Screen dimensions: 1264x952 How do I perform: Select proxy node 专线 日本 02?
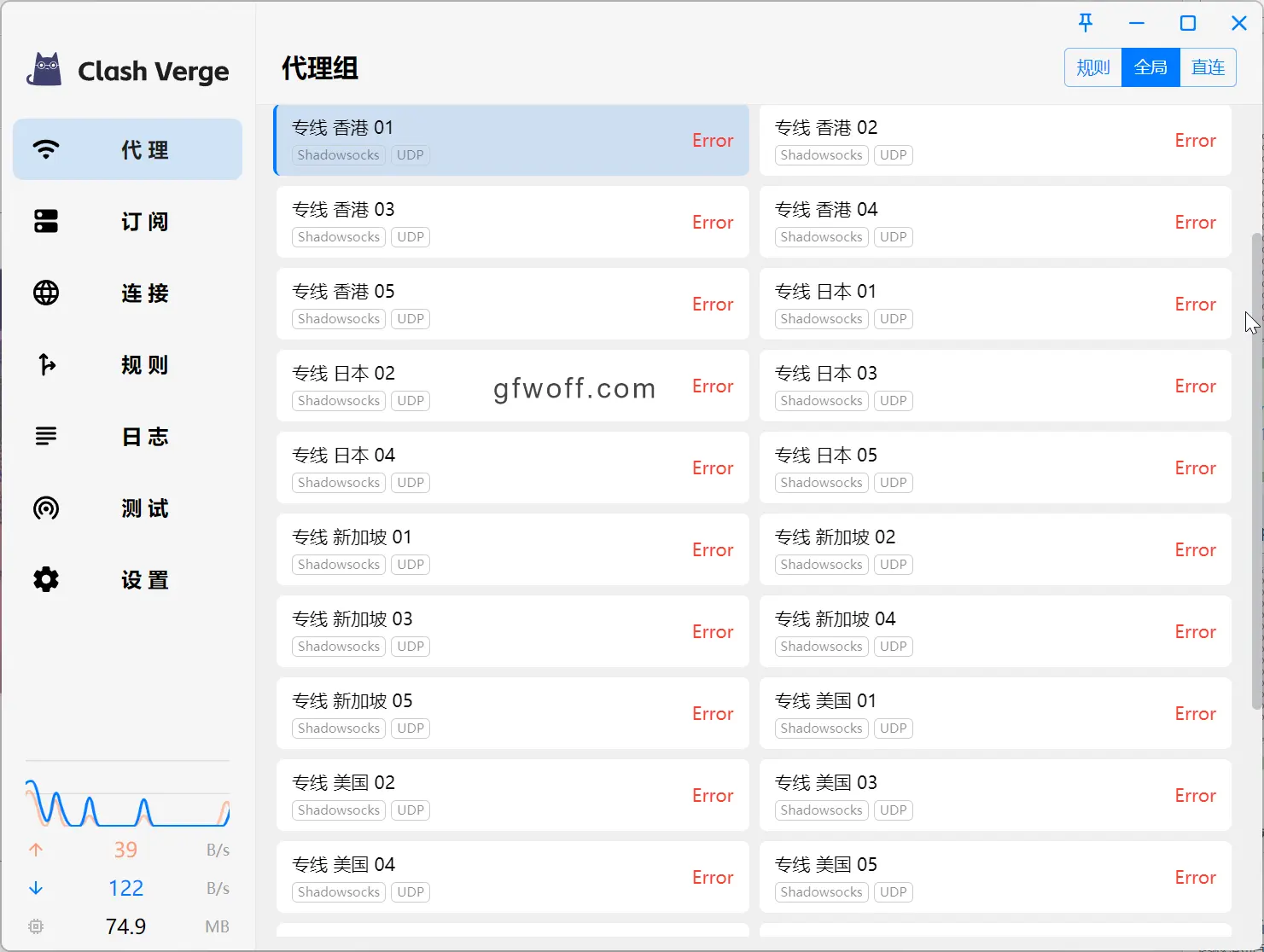(x=512, y=386)
